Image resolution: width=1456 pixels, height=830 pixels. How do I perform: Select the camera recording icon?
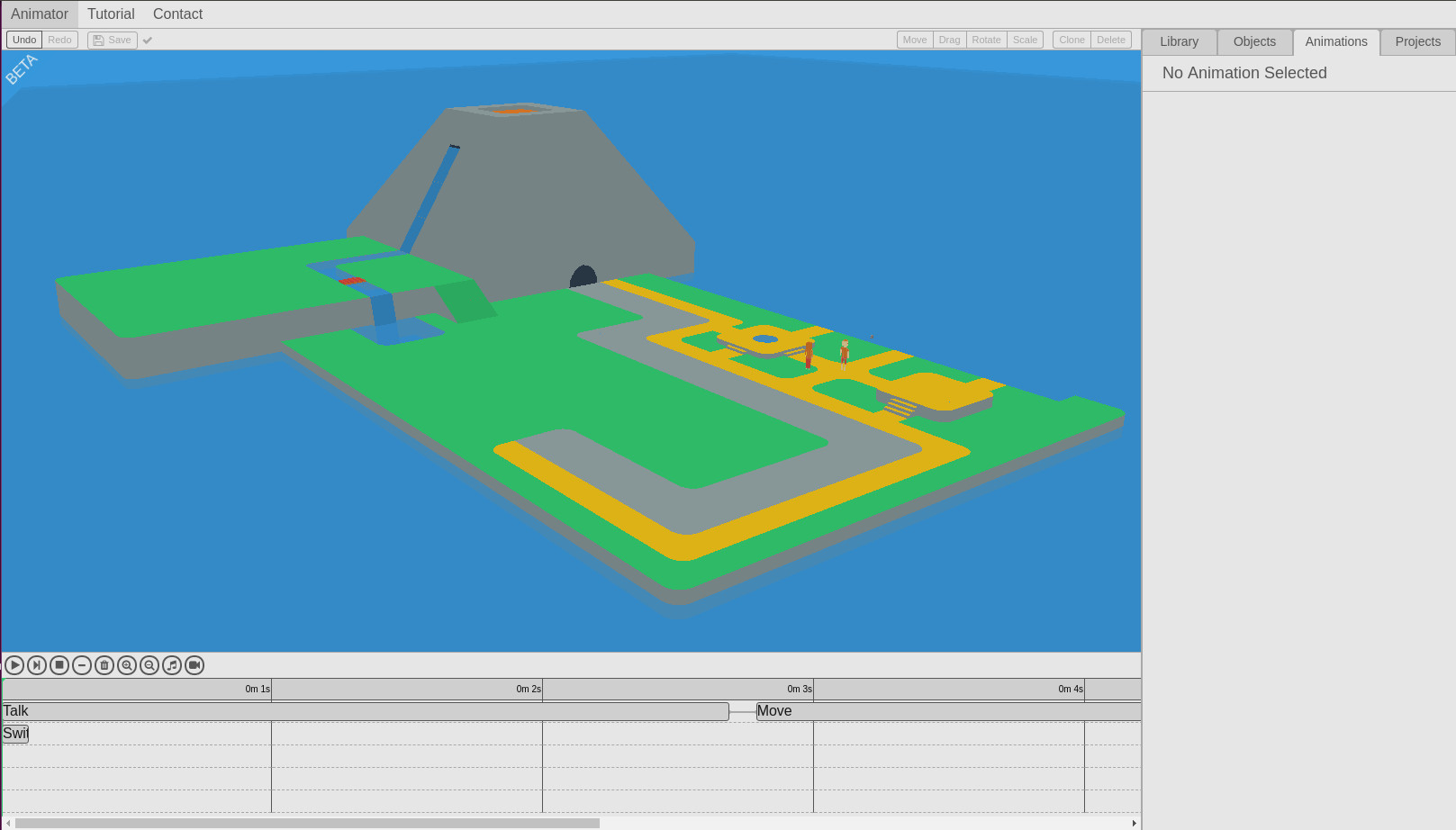(194, 665)
